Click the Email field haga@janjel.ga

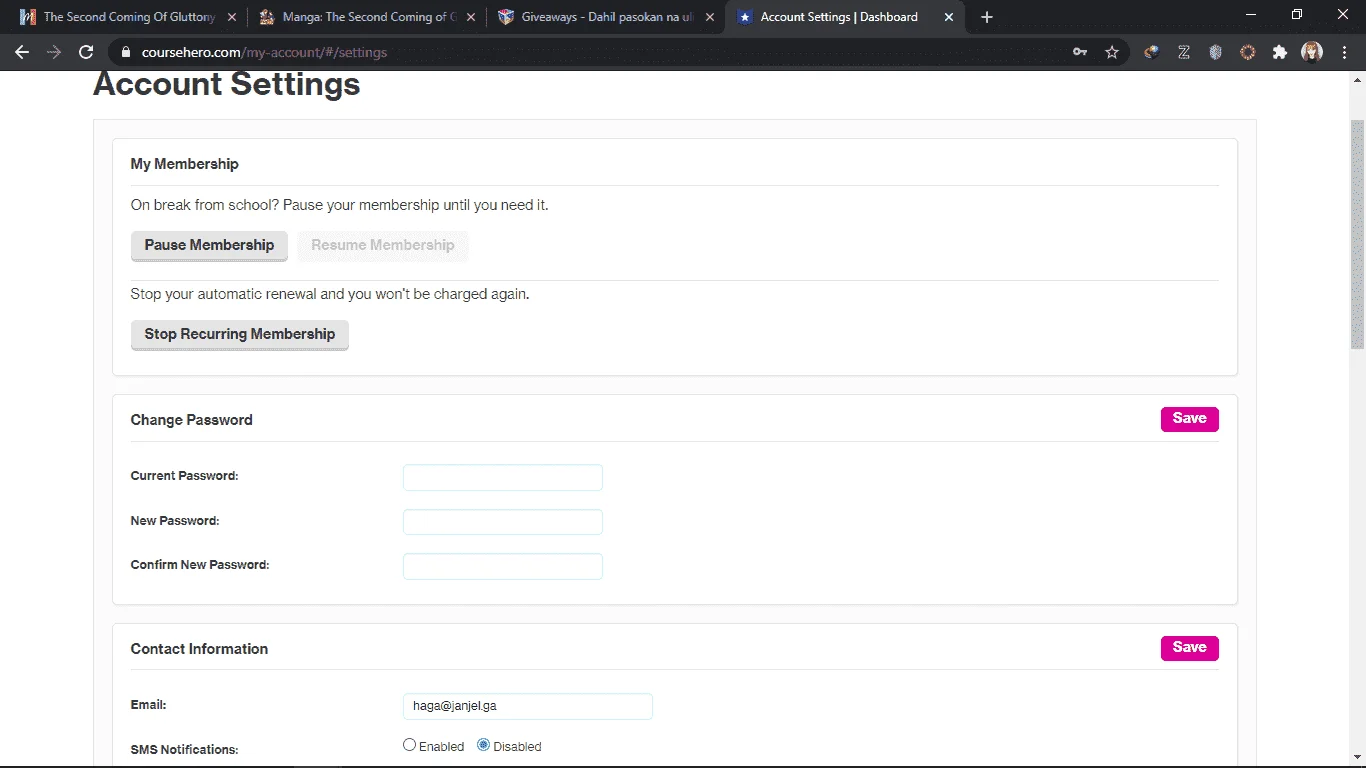(528, 706)
